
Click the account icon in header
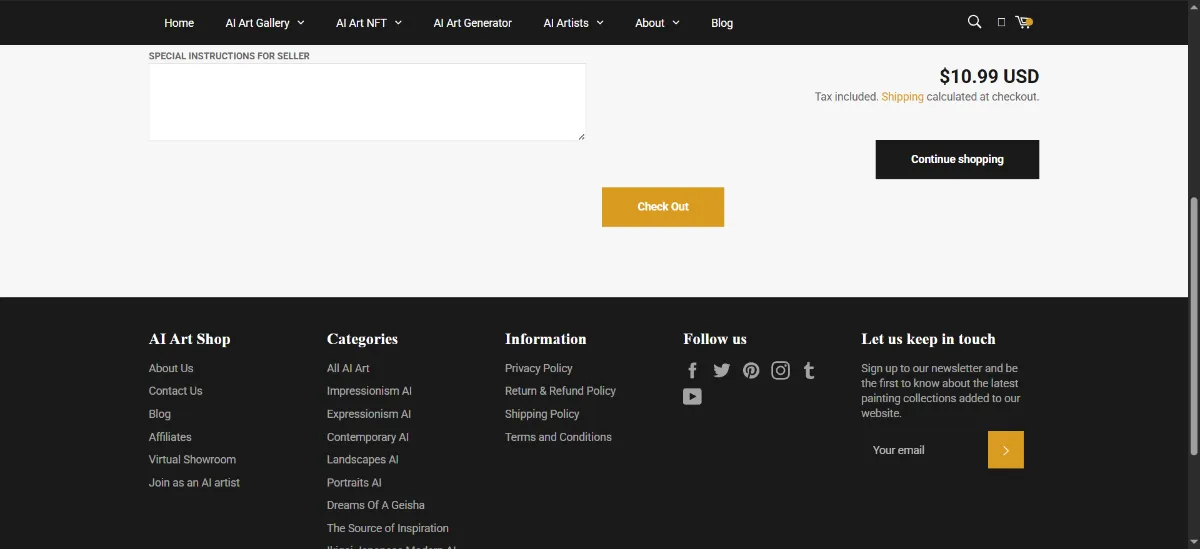click(x=1001, y=22)
